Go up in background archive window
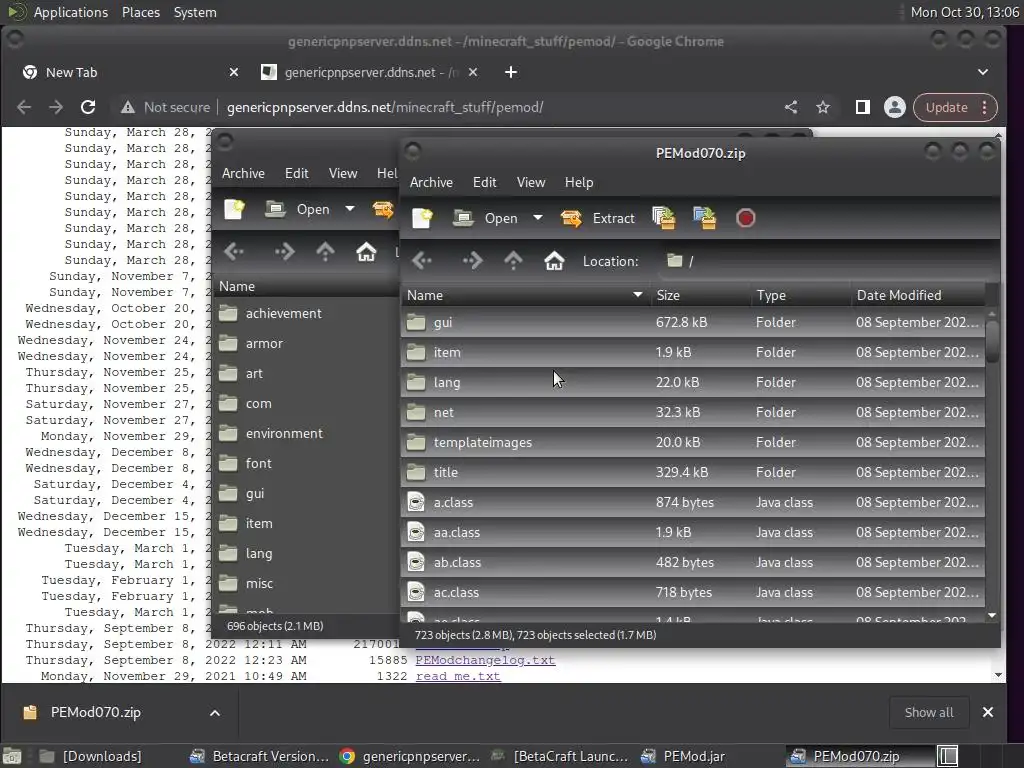This screenshot has height=768, width=1024. click(325, 252)
